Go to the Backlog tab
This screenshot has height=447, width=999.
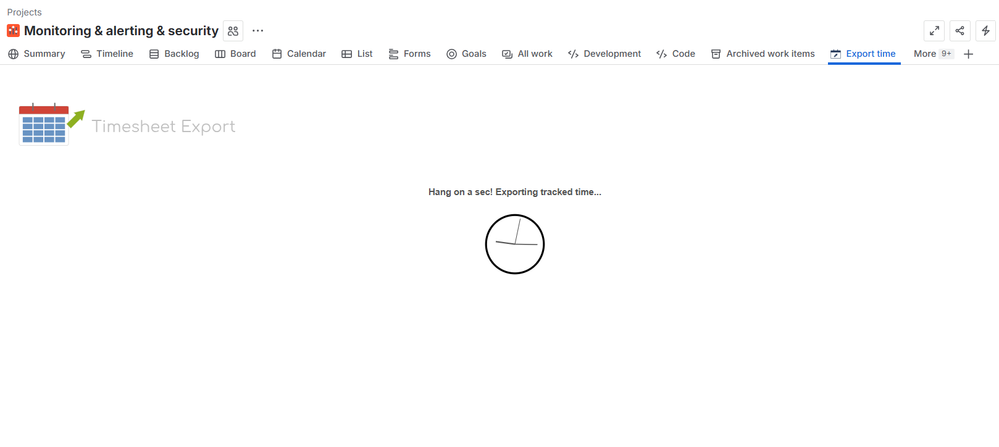coord(174,54)
